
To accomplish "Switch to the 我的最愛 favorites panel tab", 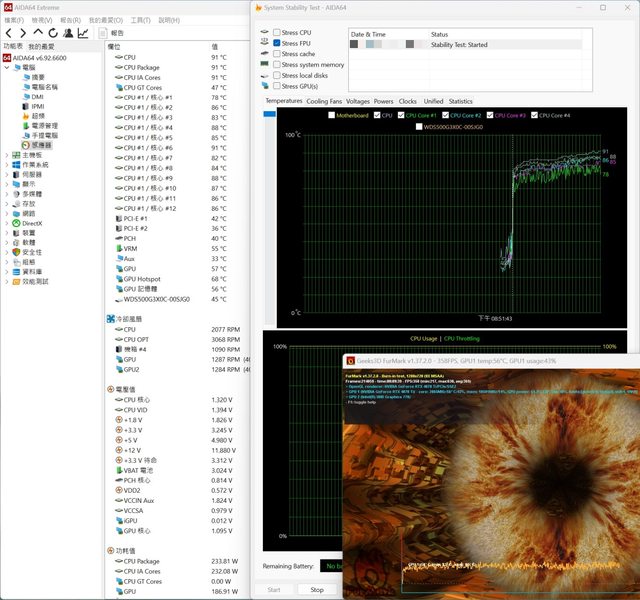I will [x=41, y=46].
